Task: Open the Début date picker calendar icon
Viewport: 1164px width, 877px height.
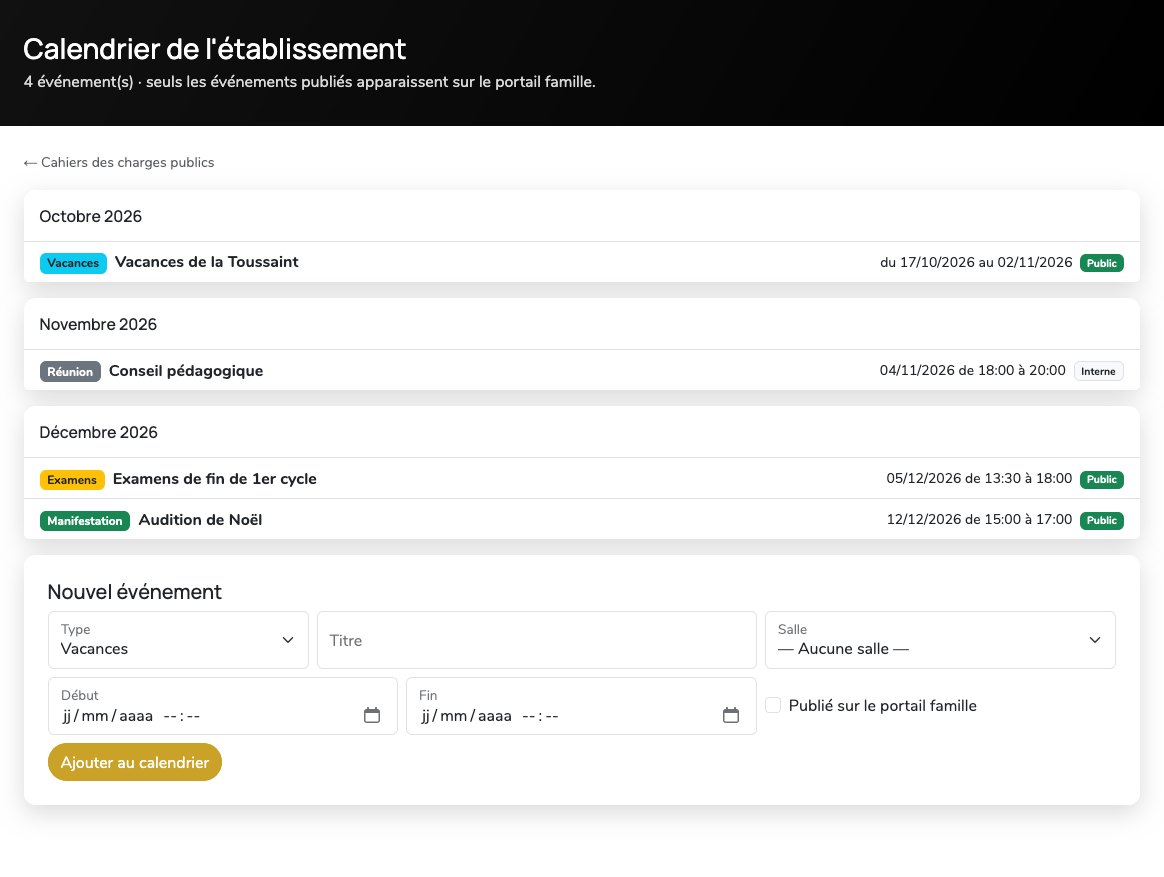Action: click(x=372, y=715)
